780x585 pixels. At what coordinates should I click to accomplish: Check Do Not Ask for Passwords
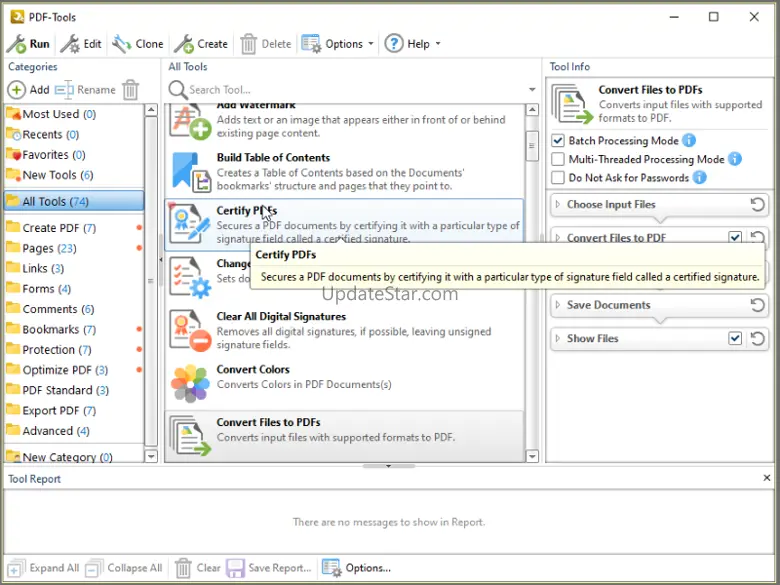tap(559, 178)
